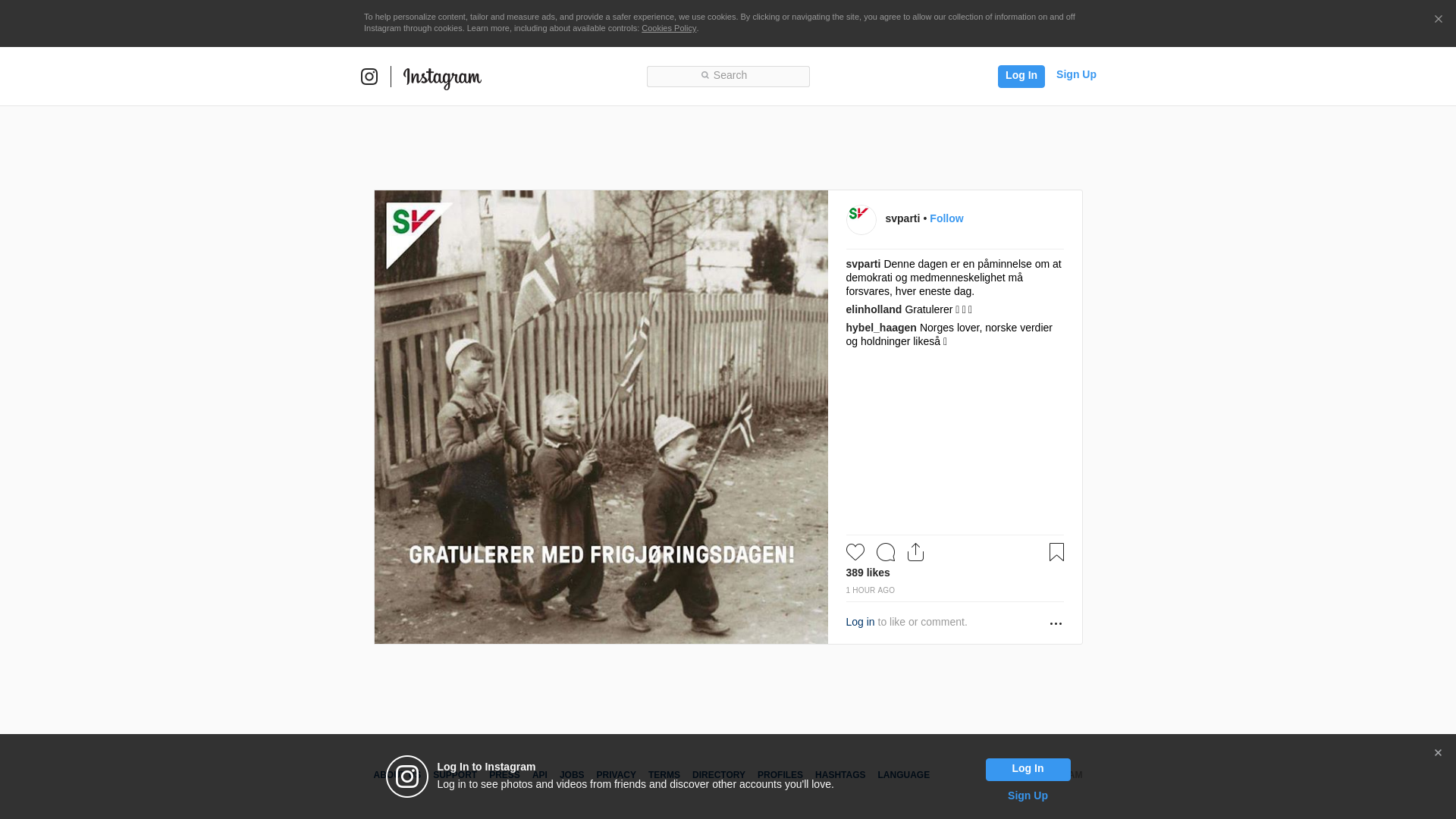Open svparti username in post header
The width and height of the screenshot is (1456, 819).
click(902, 218)
